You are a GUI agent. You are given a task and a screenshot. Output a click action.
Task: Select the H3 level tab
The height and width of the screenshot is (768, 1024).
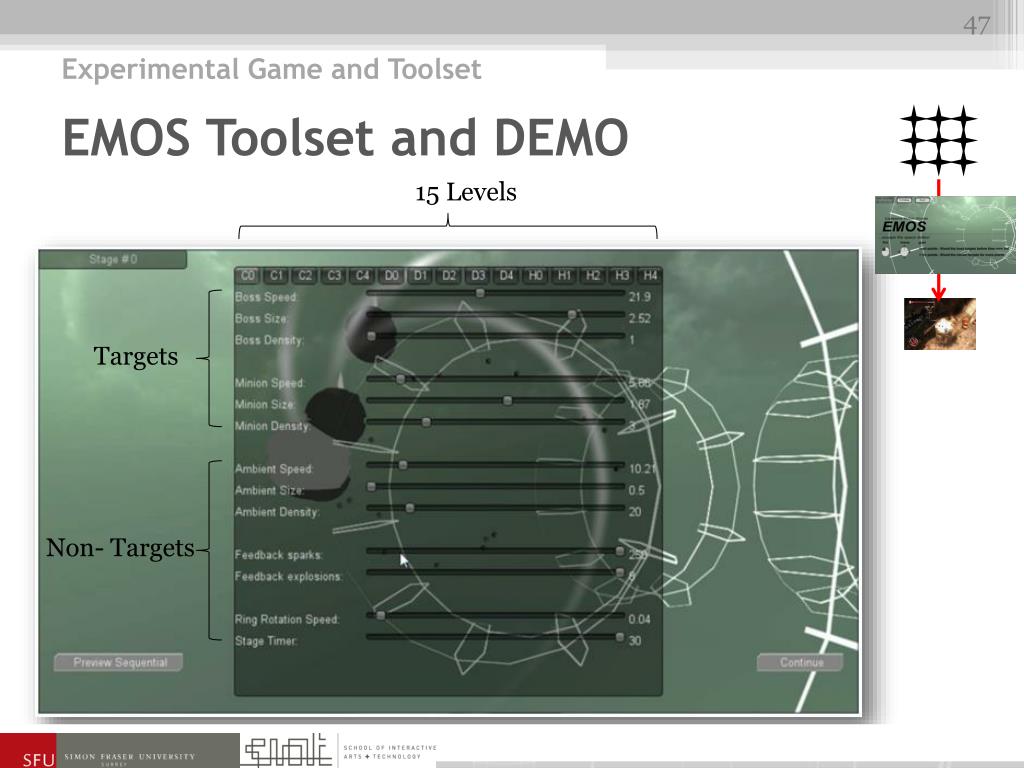(622, 276)
